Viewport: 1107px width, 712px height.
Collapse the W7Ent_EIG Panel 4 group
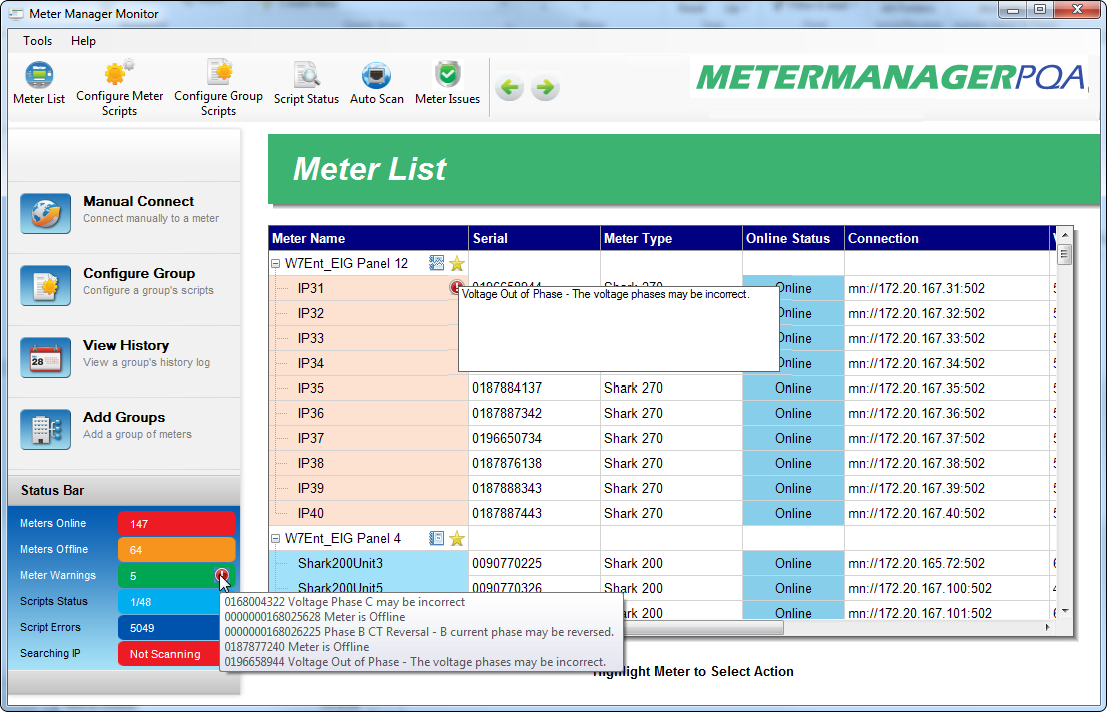pos(275,538)
